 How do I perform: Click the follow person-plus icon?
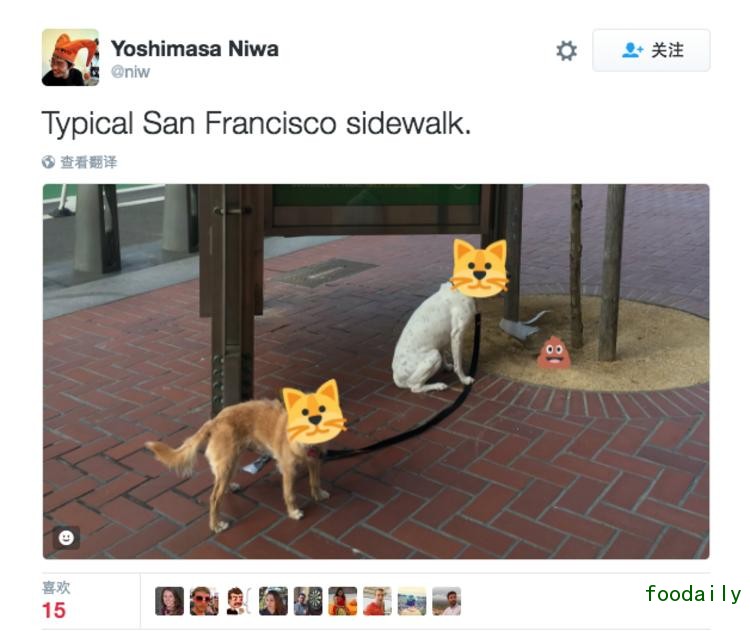(x=632, y=50)
